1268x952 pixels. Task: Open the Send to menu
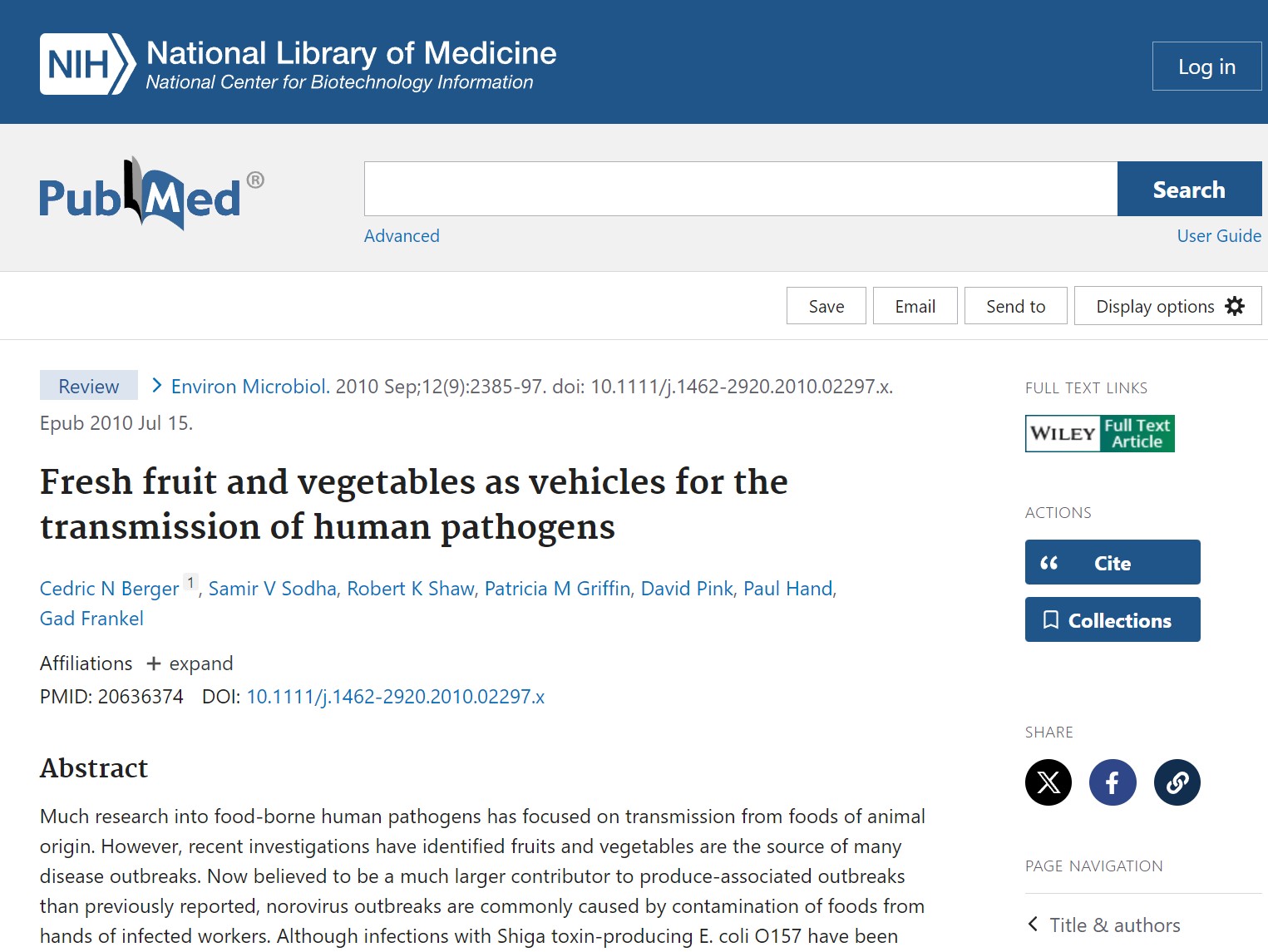[x=1015, y=305]
